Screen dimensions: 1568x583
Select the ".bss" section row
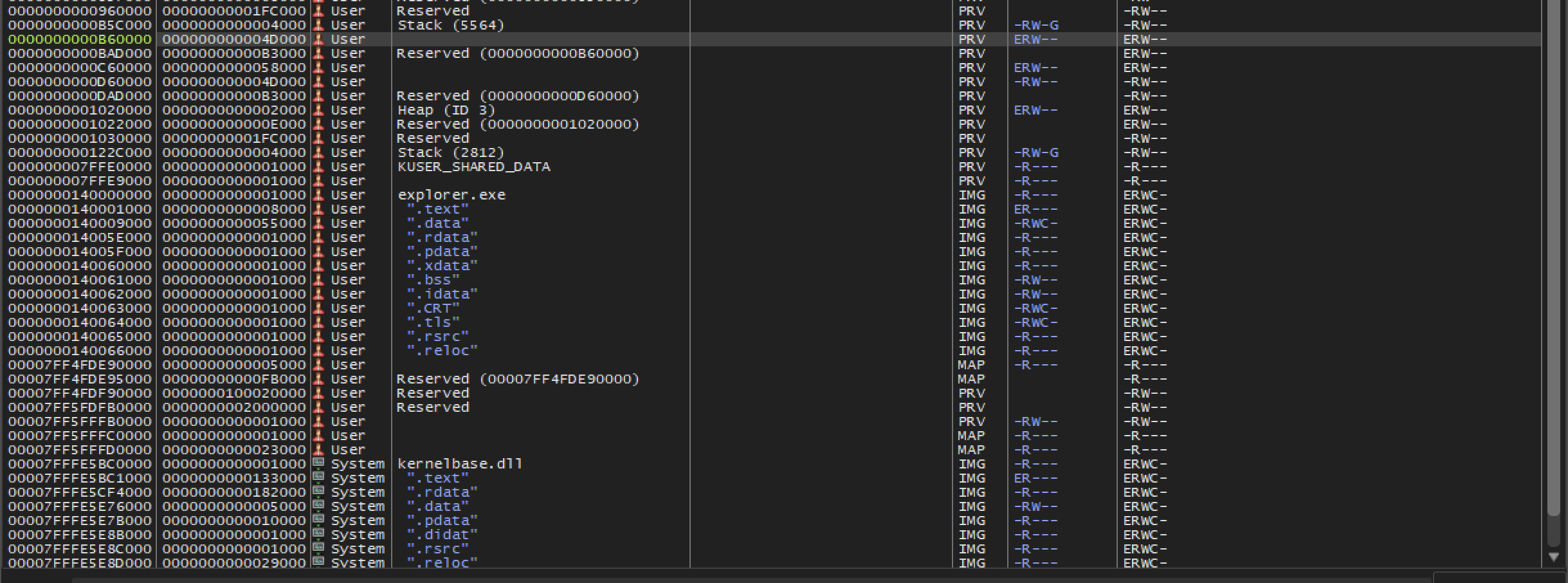pos(433,280)
